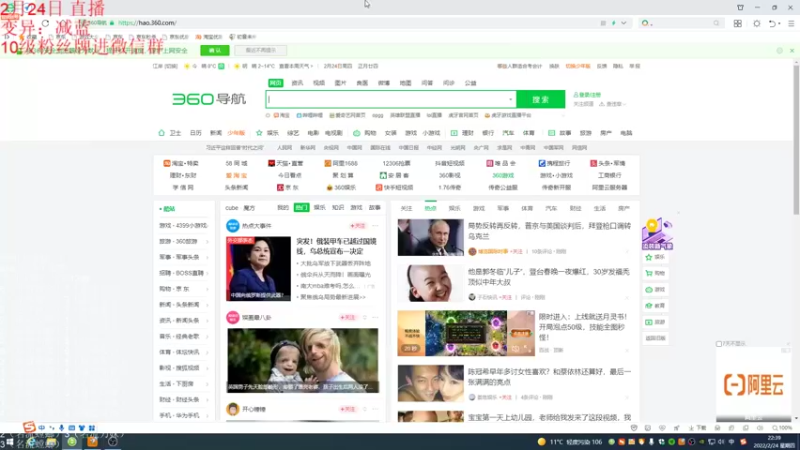Open the browser extensions grid icon
800x450 pixels.
pos(738,23)
